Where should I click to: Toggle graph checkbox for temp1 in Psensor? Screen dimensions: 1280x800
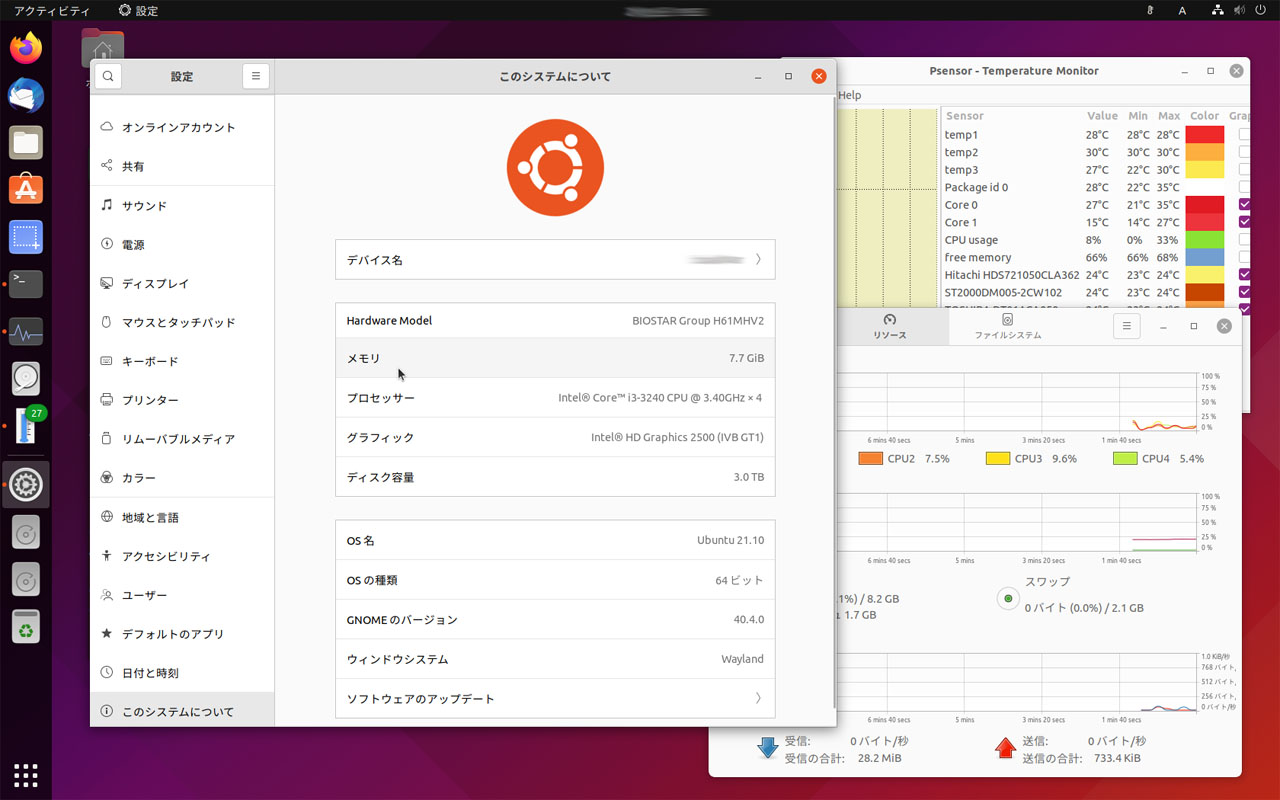pyautogui.click(x=1245, y=134)
